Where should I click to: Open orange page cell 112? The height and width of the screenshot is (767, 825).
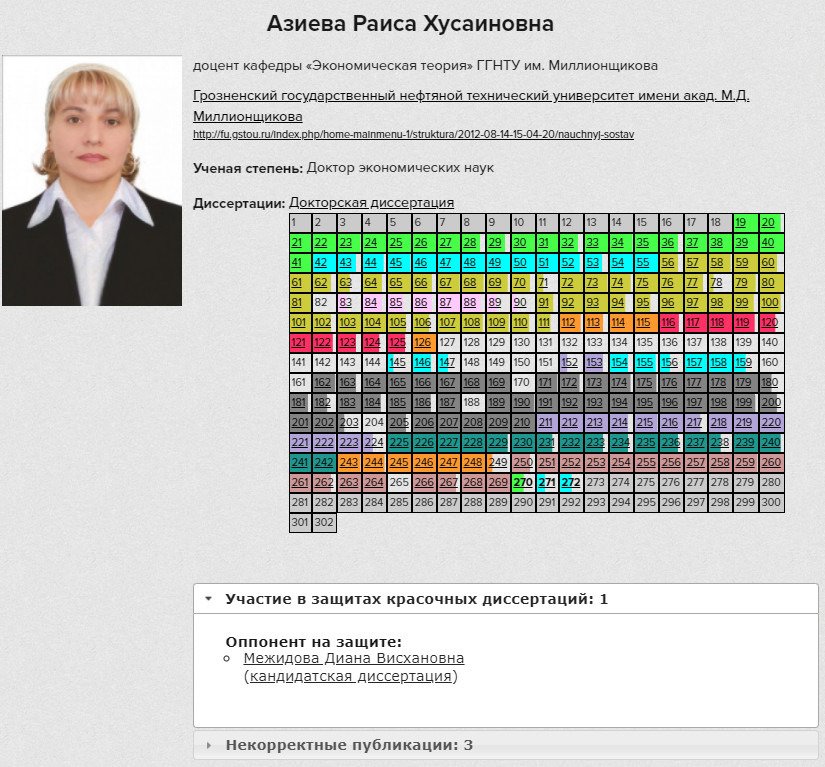[571, 322]
